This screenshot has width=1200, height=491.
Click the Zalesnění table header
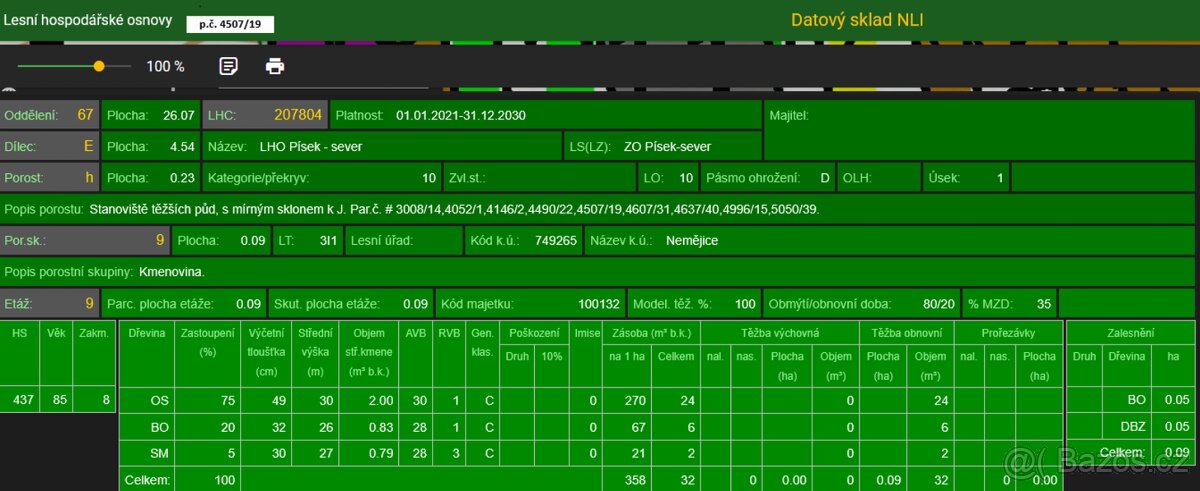1130,332
